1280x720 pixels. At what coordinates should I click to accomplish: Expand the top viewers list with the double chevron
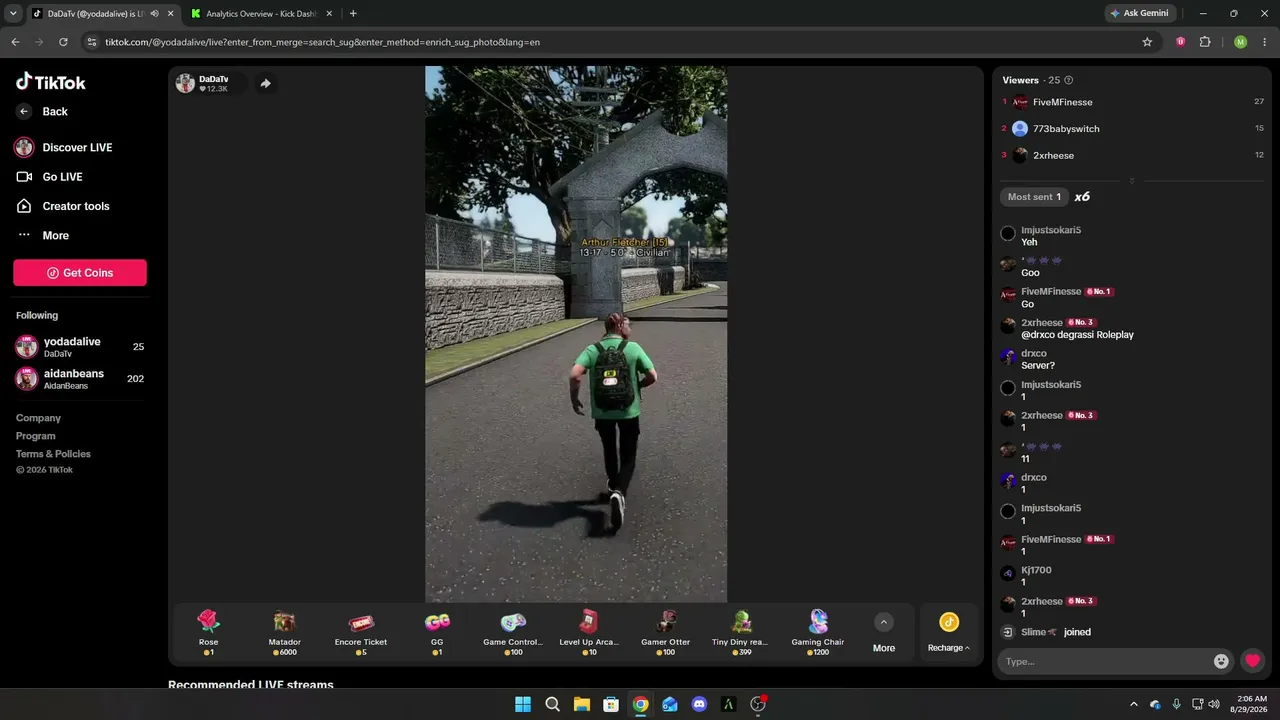(1132, 181)
